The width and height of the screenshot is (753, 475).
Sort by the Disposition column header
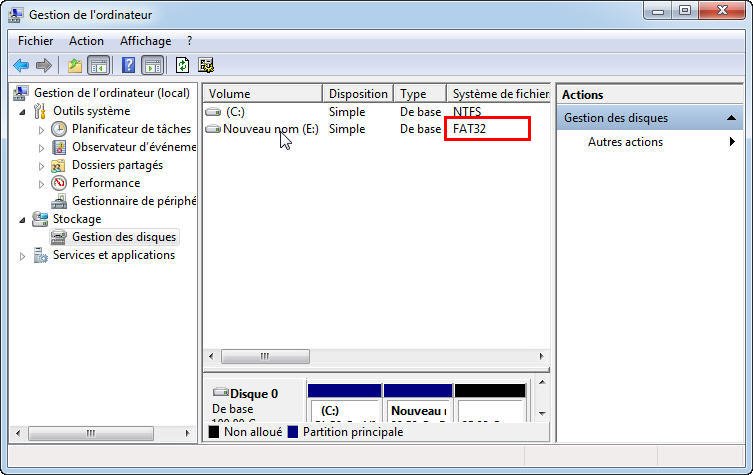(358, 94)
